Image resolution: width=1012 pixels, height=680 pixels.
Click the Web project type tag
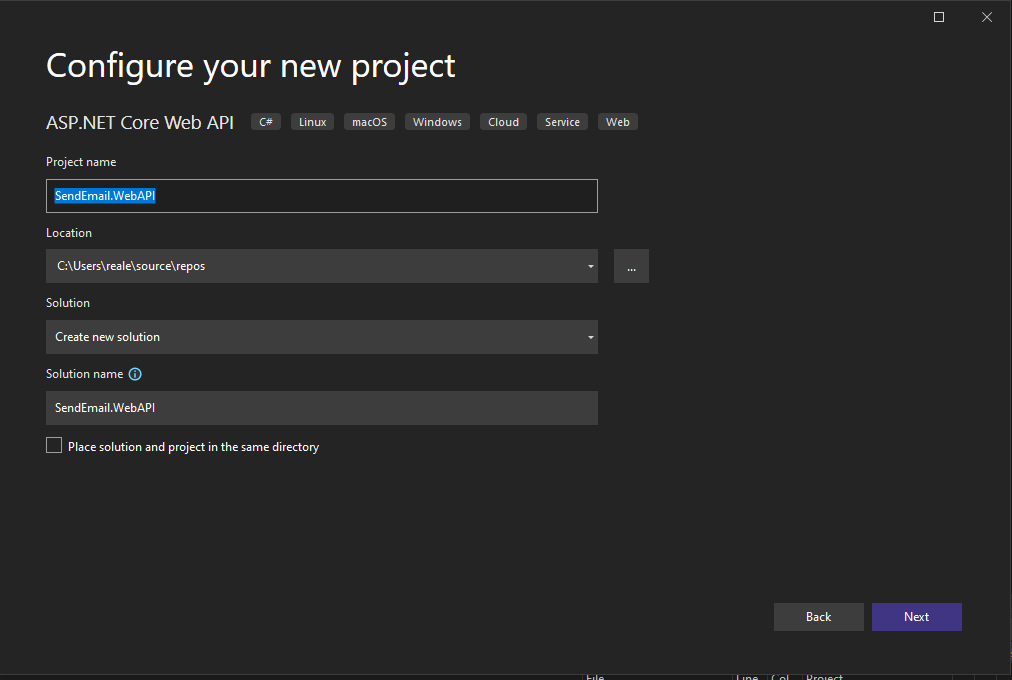pyautogui.click(x=618, y=122)
